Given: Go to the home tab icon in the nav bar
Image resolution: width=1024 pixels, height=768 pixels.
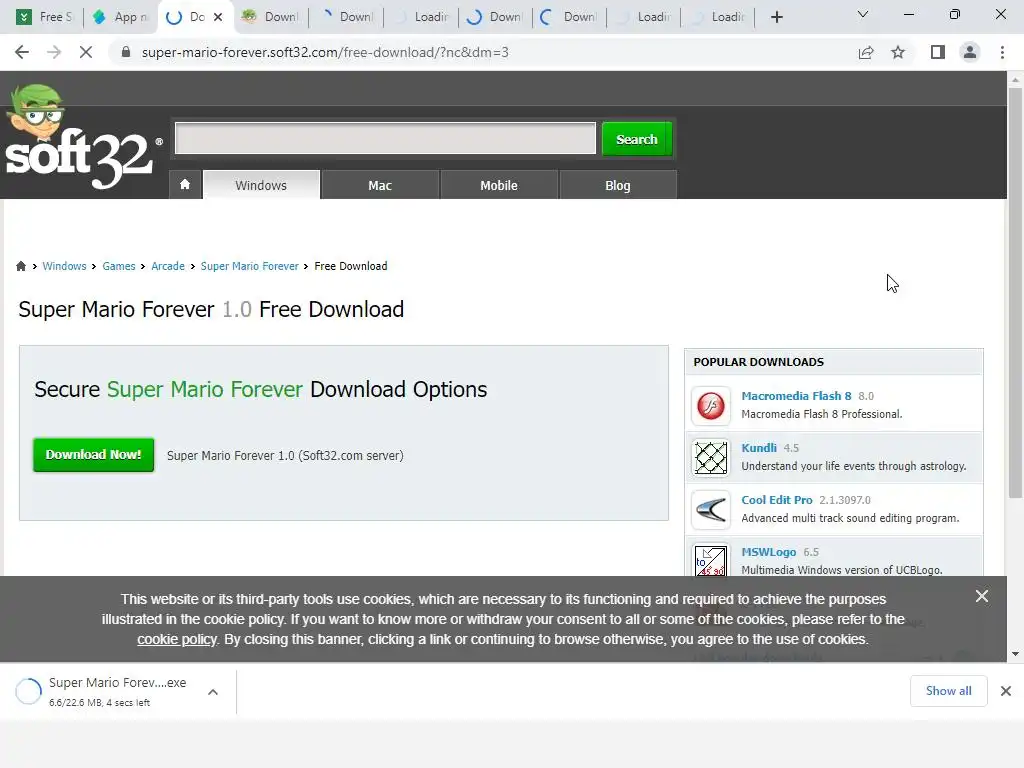Looking at the screenshot, I should tap(185, 185).
